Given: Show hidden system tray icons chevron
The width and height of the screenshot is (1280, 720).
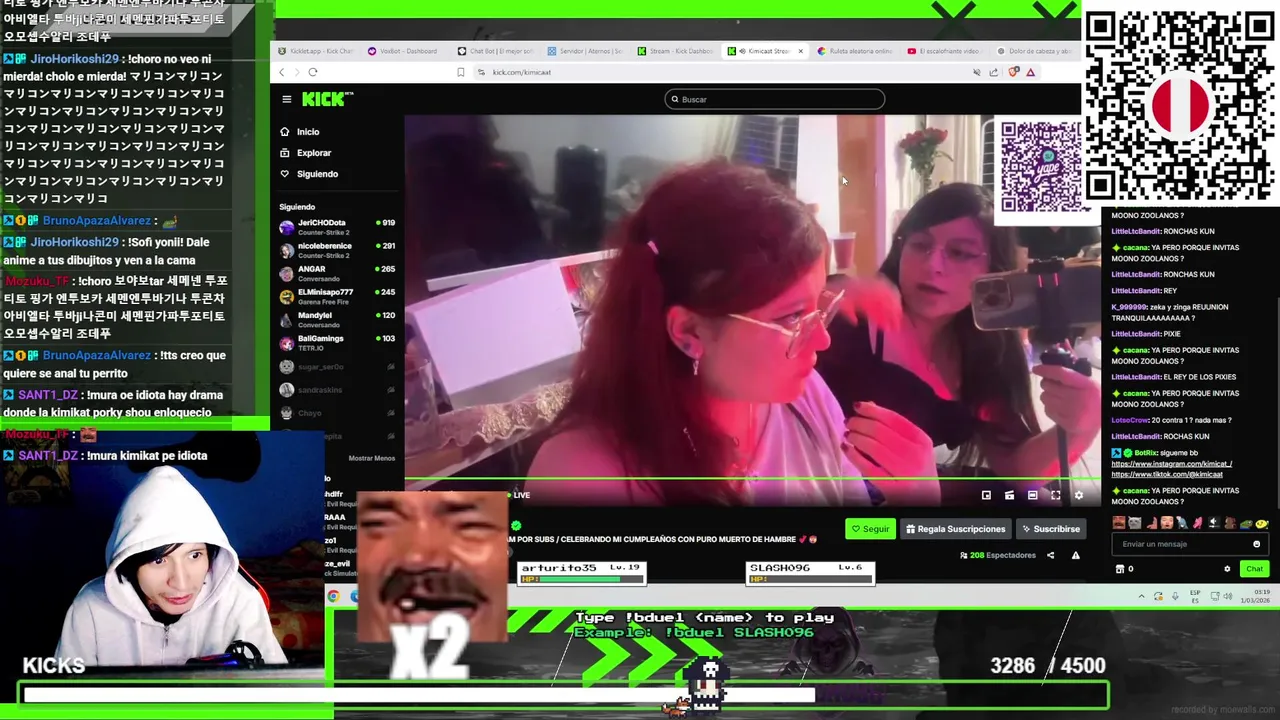Looking at the screenshot, I should (1141, 597).
